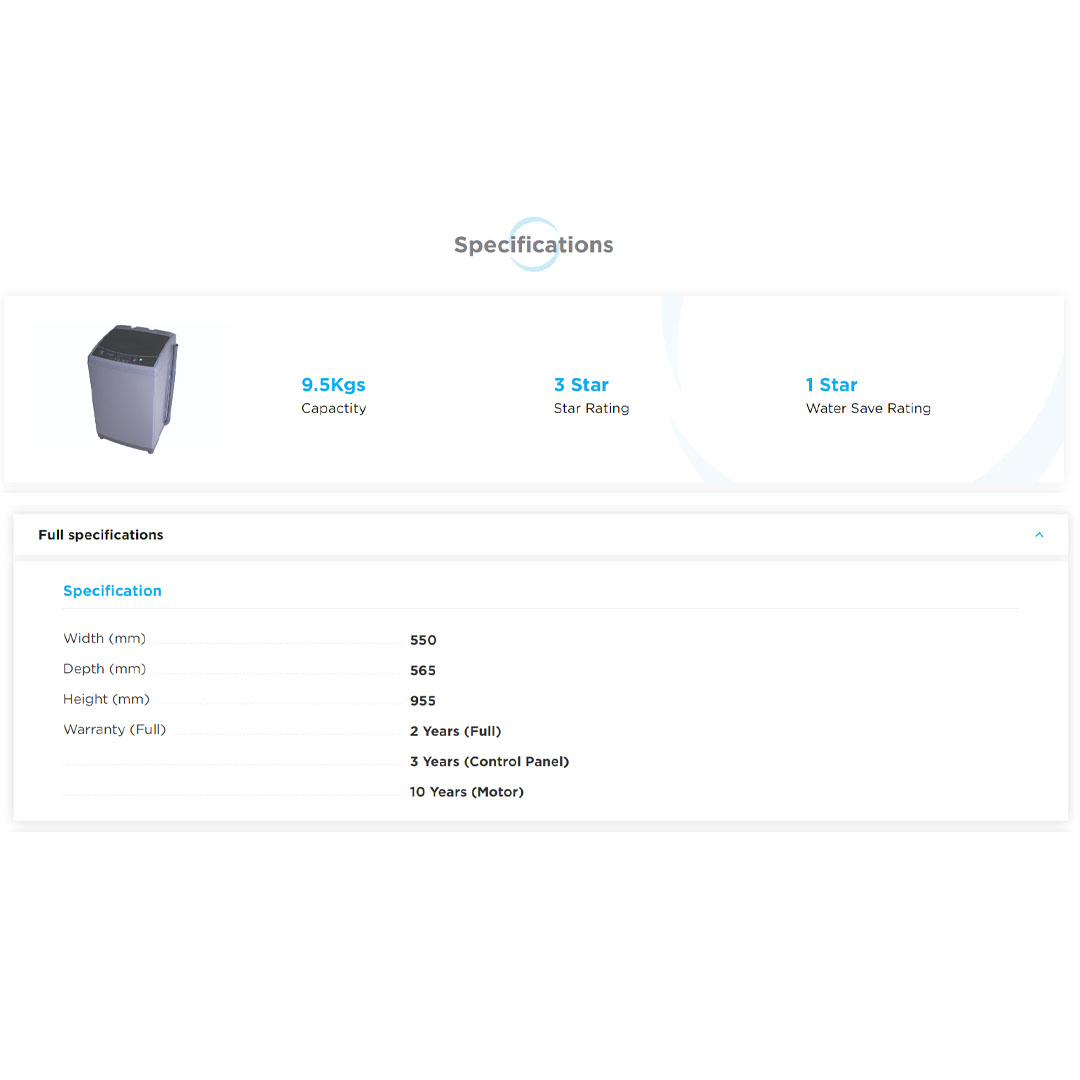
Task: Click the blue Specification subheading
Action: (112, 591)
